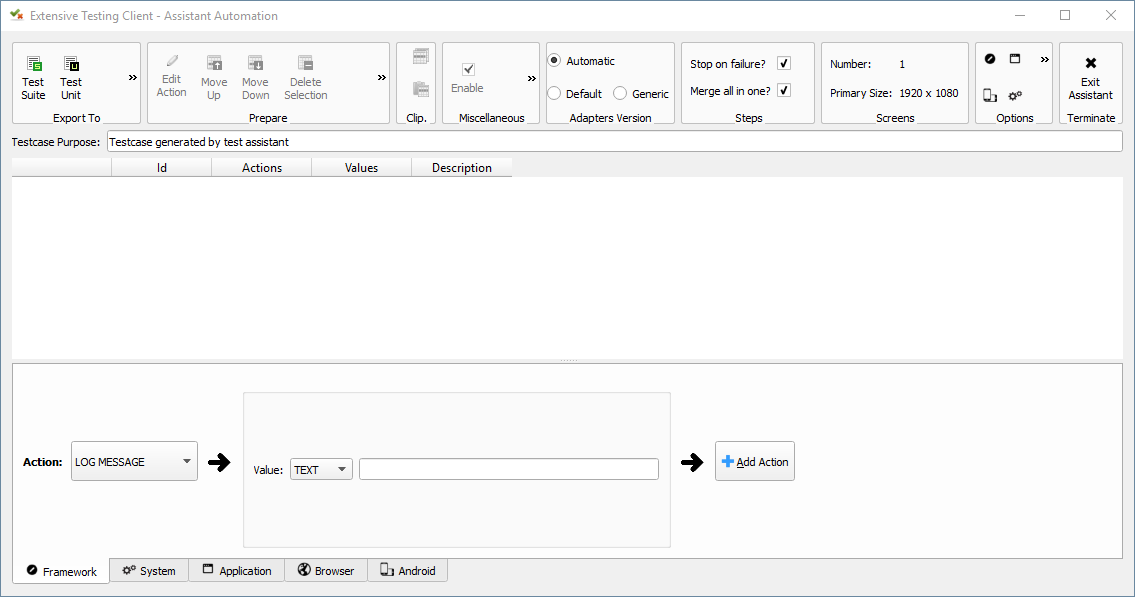Click the lower icon in Clip. group
Viewport: 1135px width, 597px height.
coord(421,89)
